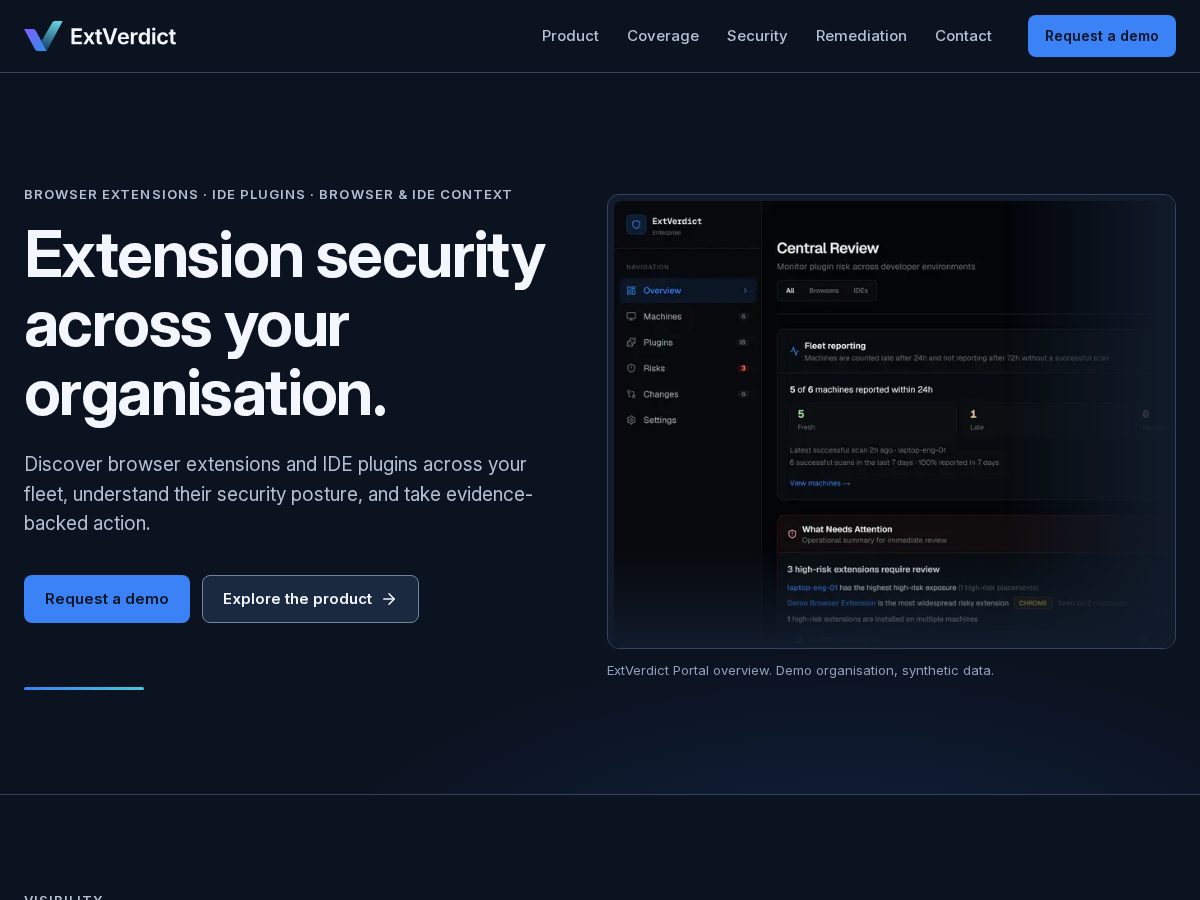Image resolution: width=1200 pixels, height=900 pixels.
Task: Select the IDEs tab in Central Review
Action: click(861, 291)
